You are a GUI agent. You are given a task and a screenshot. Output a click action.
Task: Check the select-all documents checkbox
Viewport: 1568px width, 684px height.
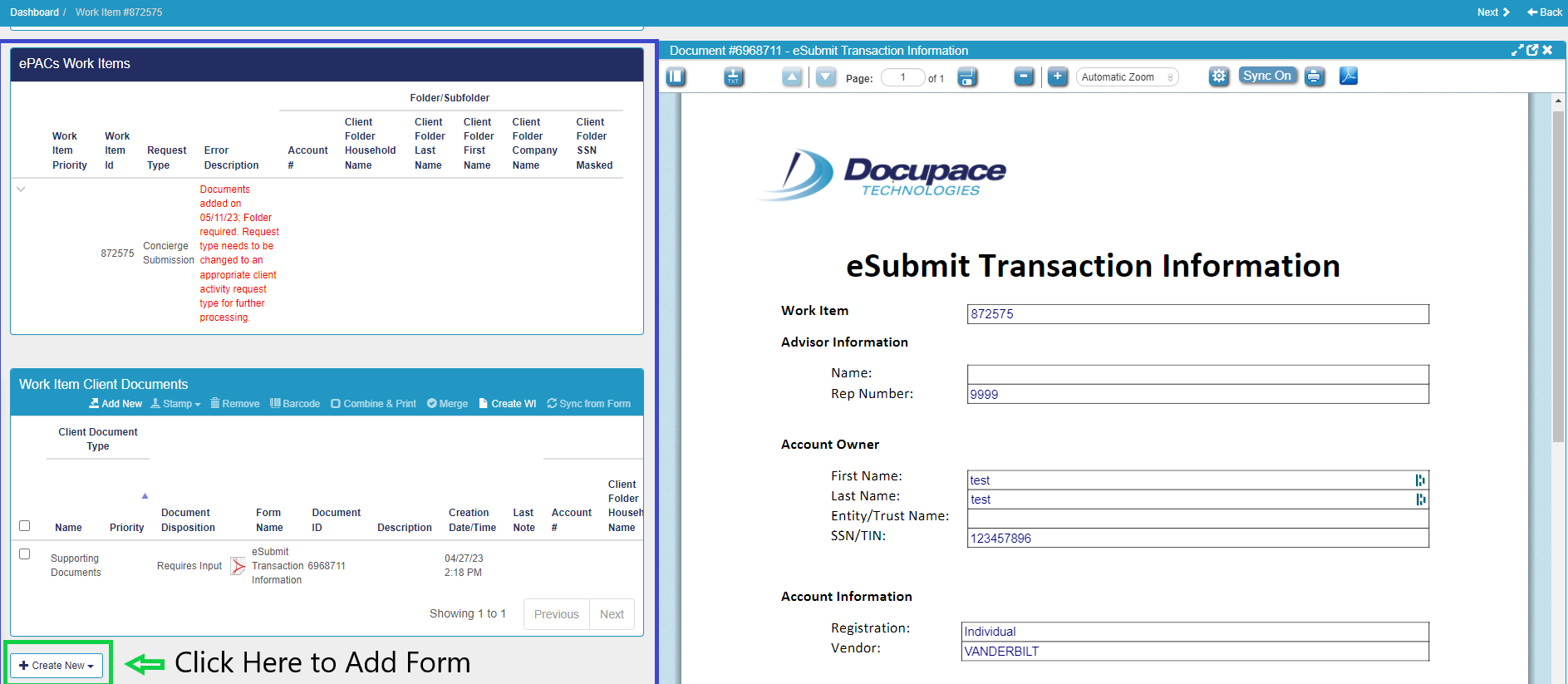coord(25,526)
